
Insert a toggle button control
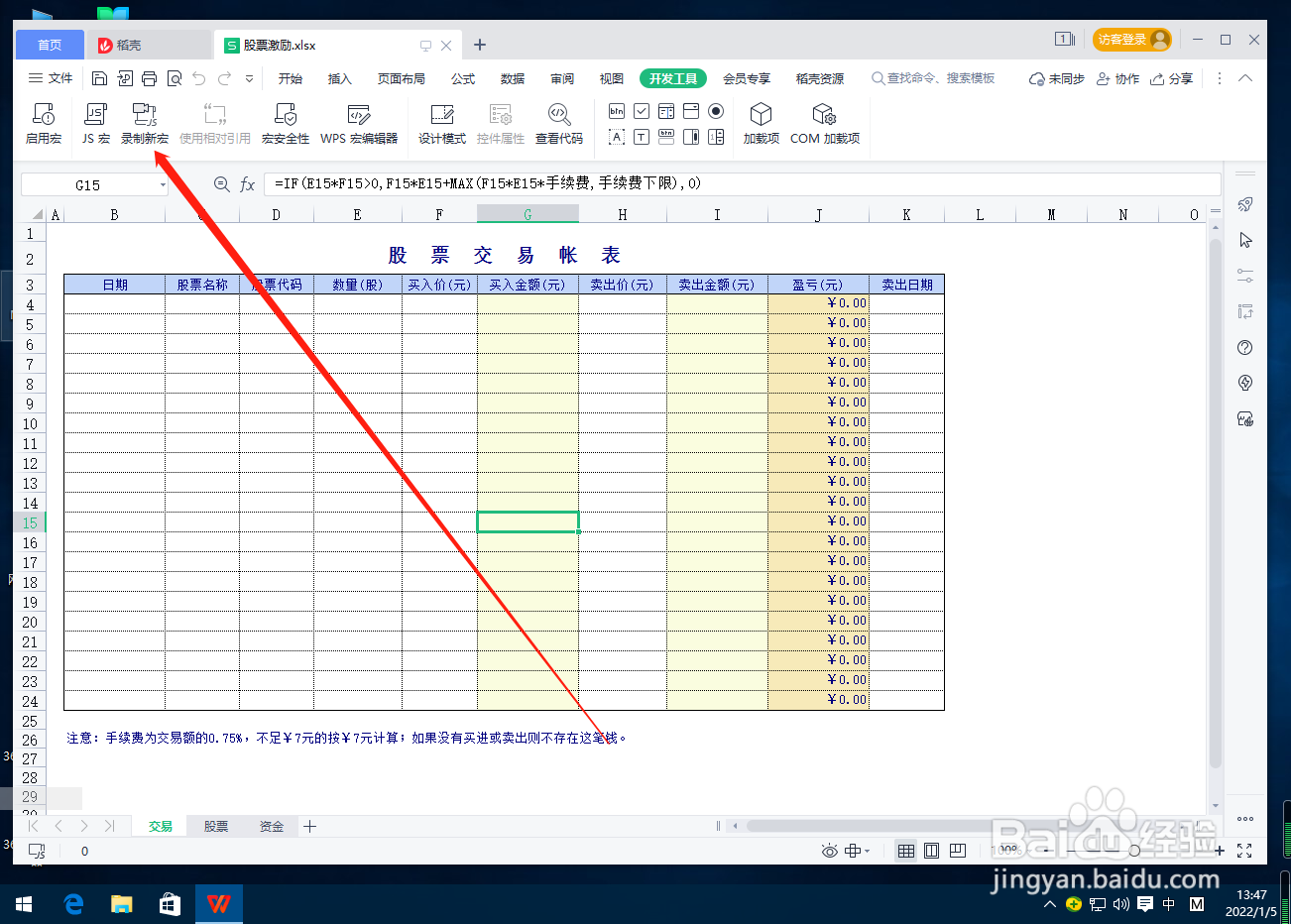(x=664, y=137)
